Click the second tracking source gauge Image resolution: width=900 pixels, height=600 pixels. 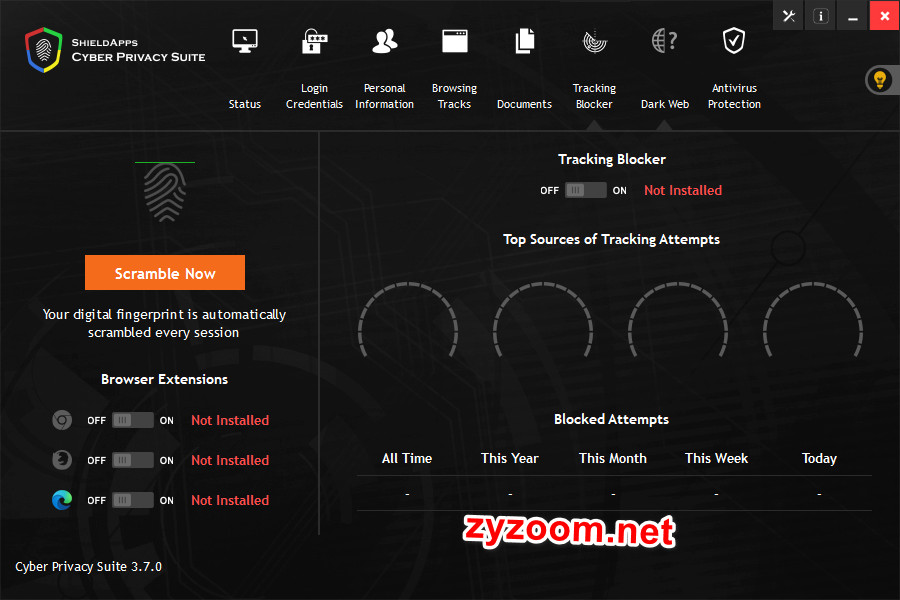point(543,320)
